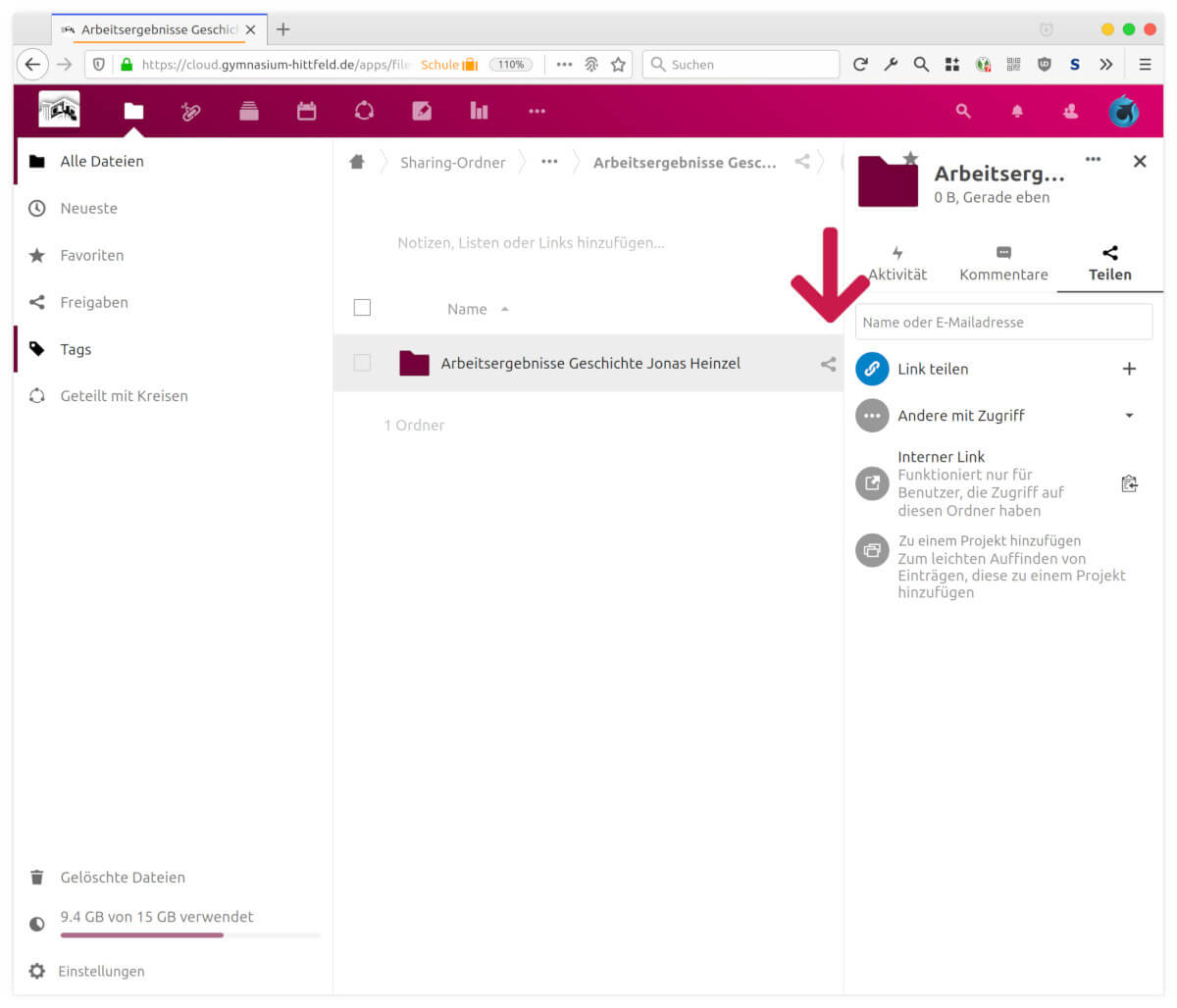Switch to the Kommentare tab
Screen dimensions: 1177x1008
coord(1003,265)
